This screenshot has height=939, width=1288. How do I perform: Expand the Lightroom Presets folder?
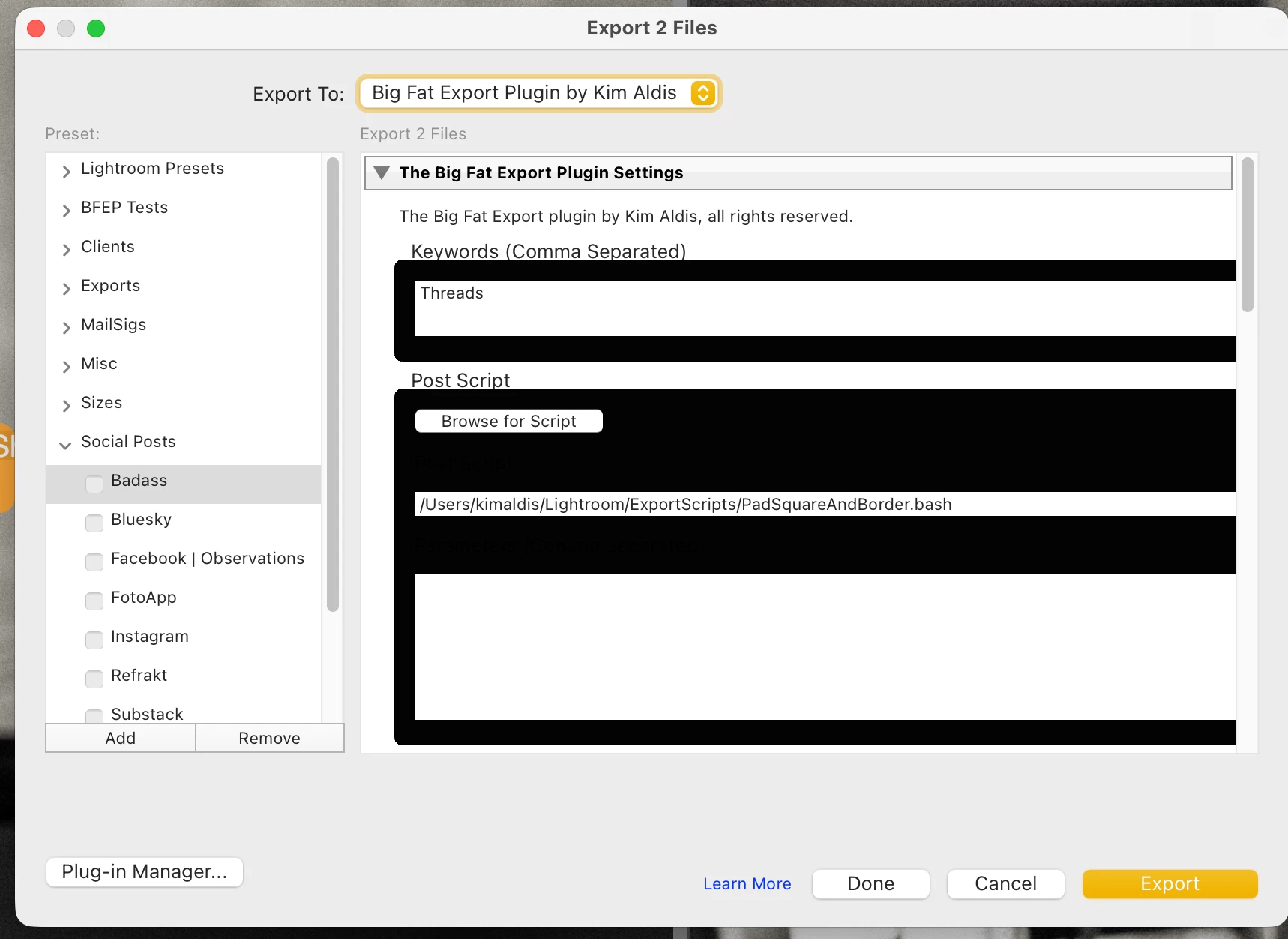[x=66, y=171]
